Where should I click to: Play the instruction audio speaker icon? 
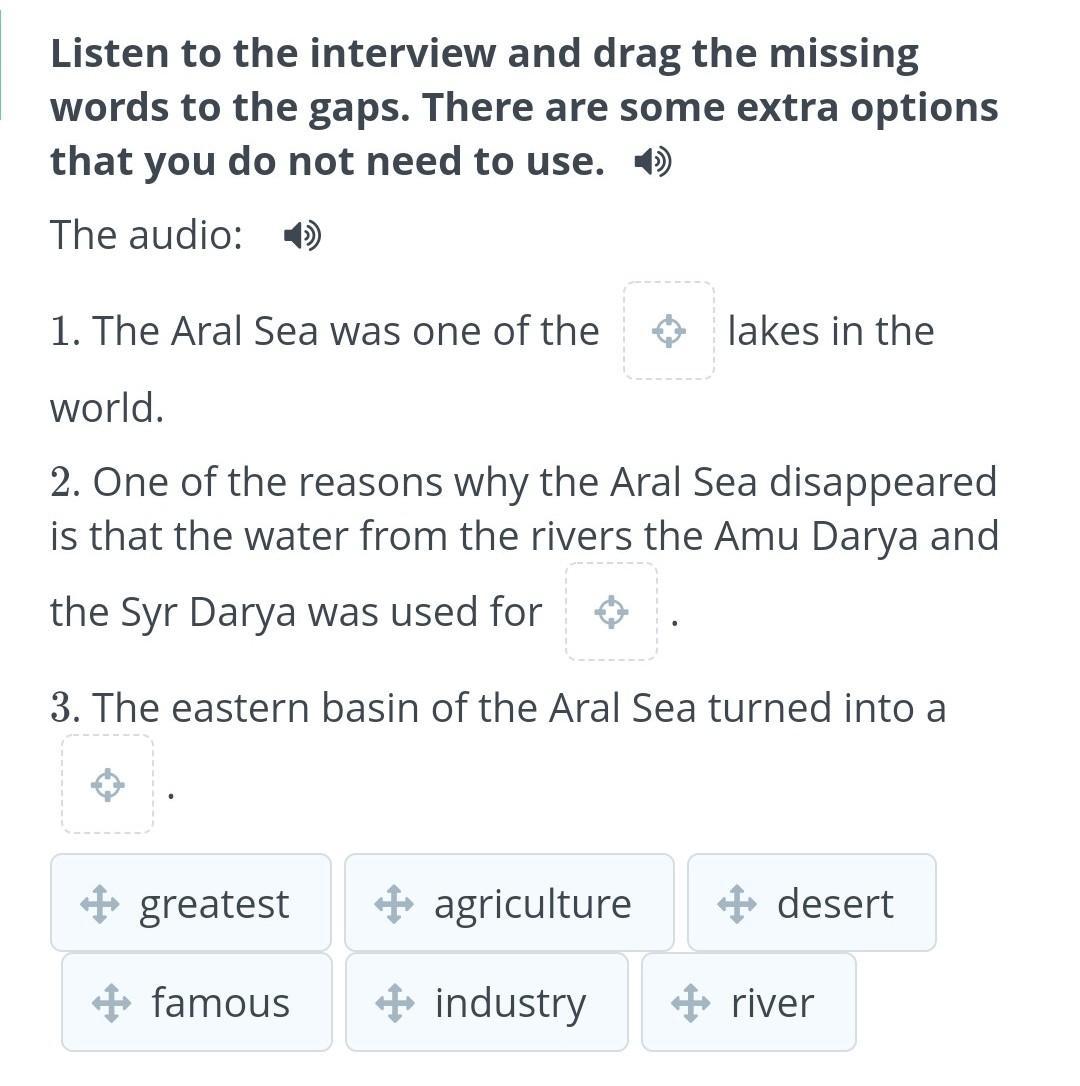click(653, 162)
